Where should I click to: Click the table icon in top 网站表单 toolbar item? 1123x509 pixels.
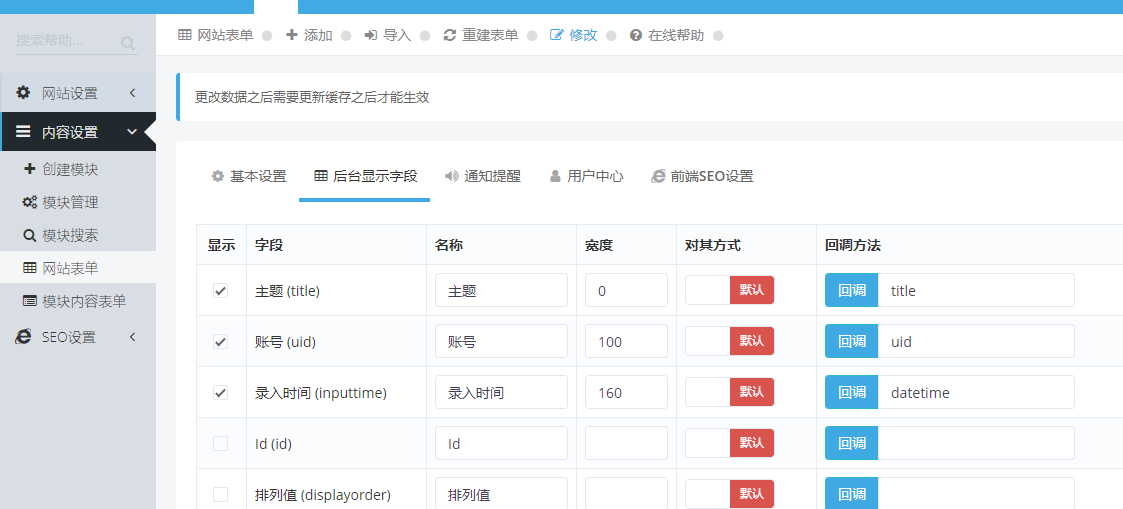coord(185,35)
